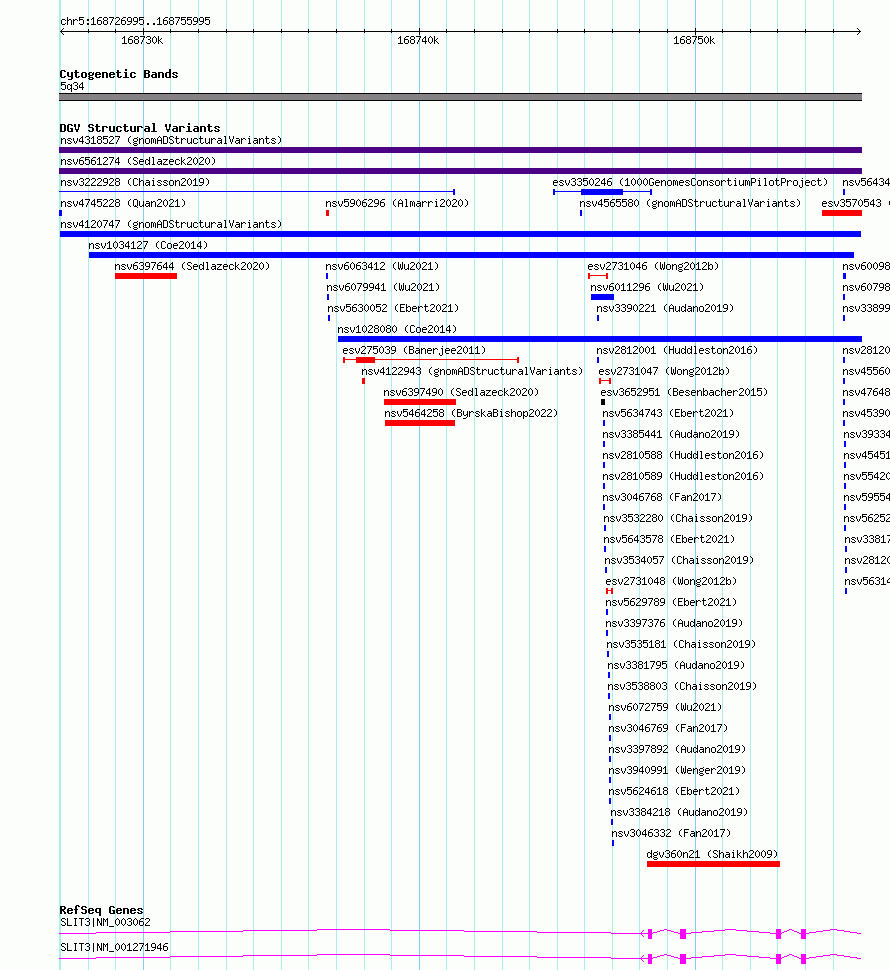
Task: Open nsv3390221 (Audano2019) variant
Action: click(665, 309)
